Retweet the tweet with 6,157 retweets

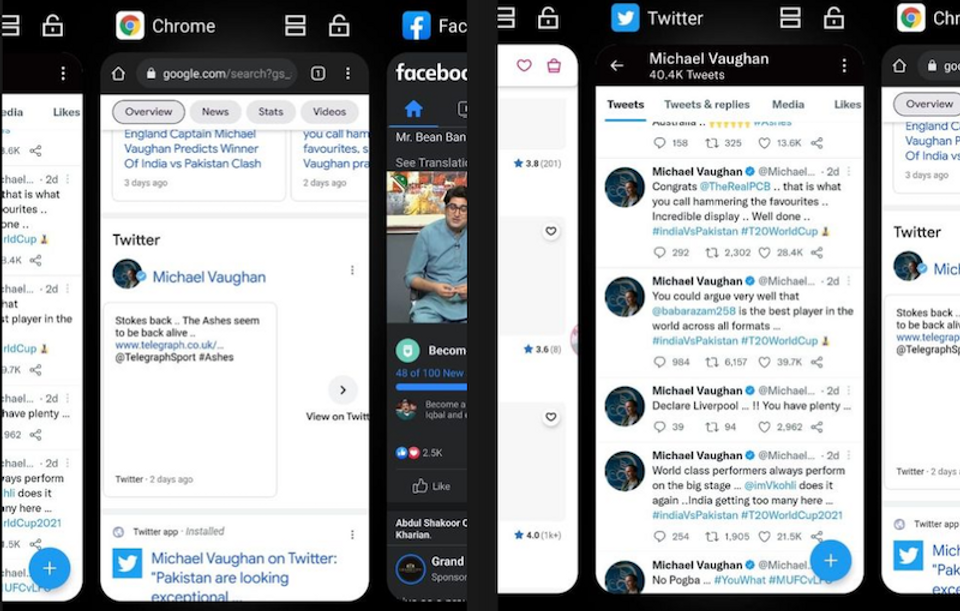711,362
